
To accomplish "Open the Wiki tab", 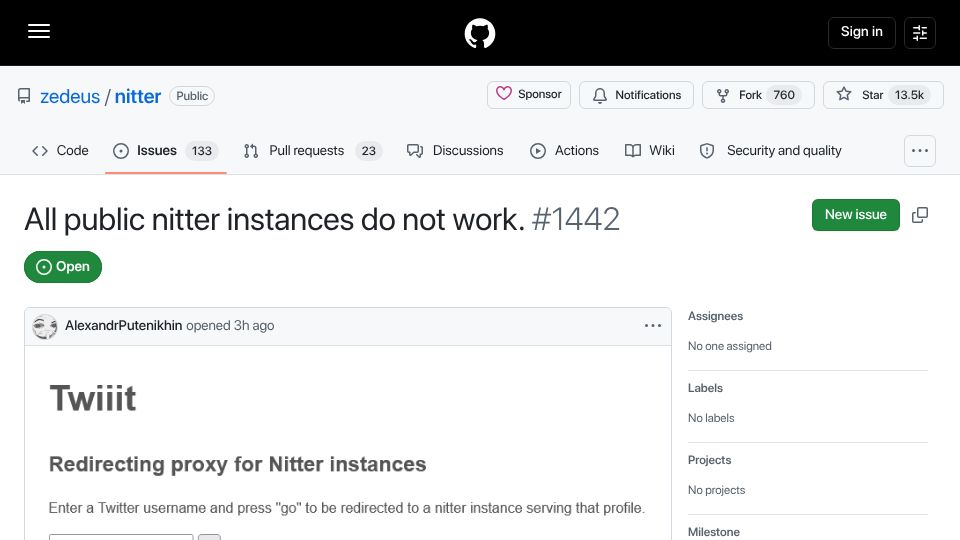I will coord(650,151).
